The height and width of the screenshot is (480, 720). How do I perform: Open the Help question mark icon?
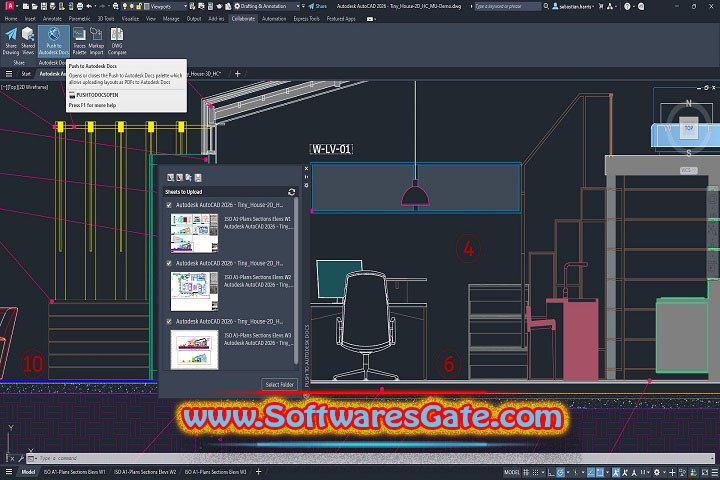point(627,6)
